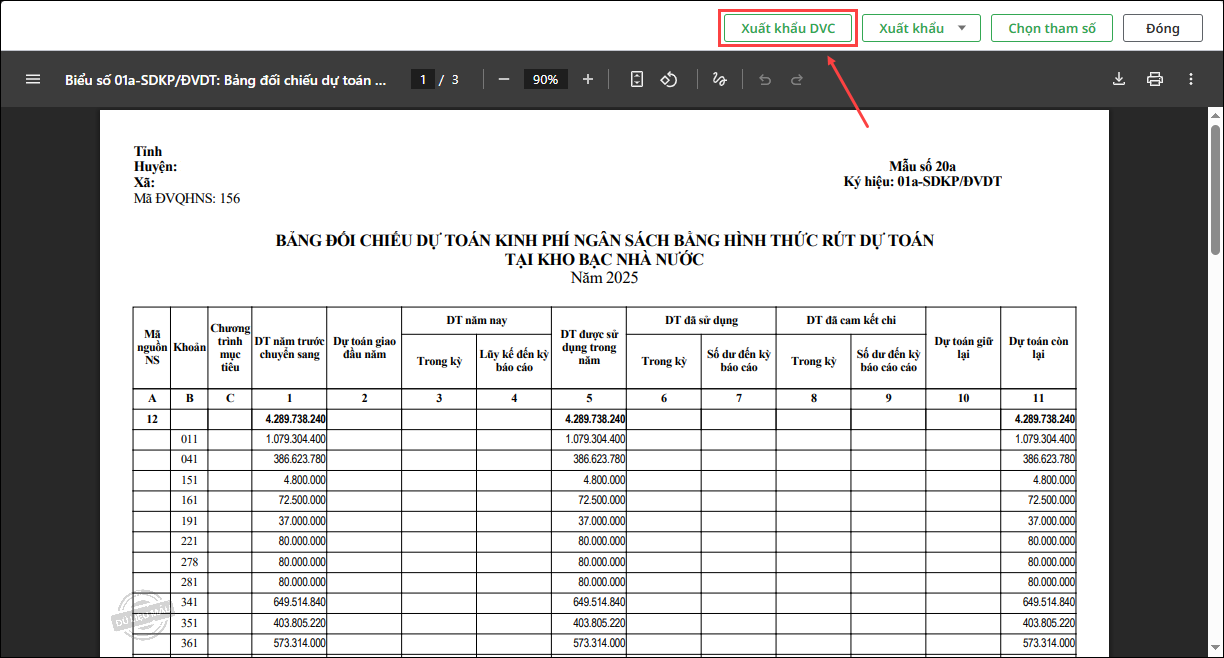
Task: Edit the current page number field
Action: [423, 79]
